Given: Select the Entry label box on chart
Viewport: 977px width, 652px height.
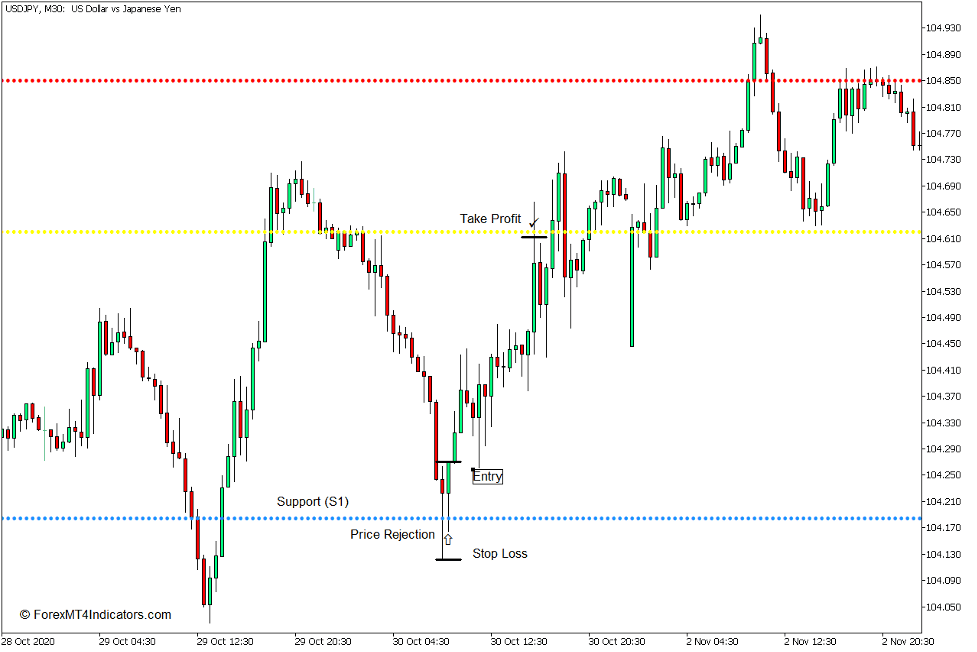Looking at the screenshot, I should tap(486, 477).
